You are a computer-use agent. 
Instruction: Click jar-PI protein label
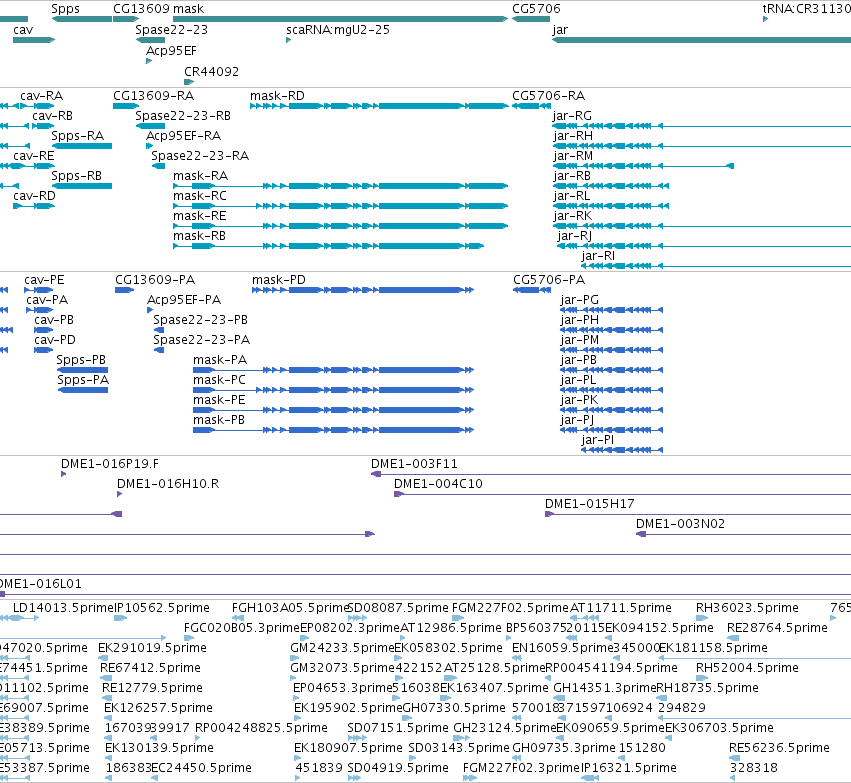[x=598, y=440]
